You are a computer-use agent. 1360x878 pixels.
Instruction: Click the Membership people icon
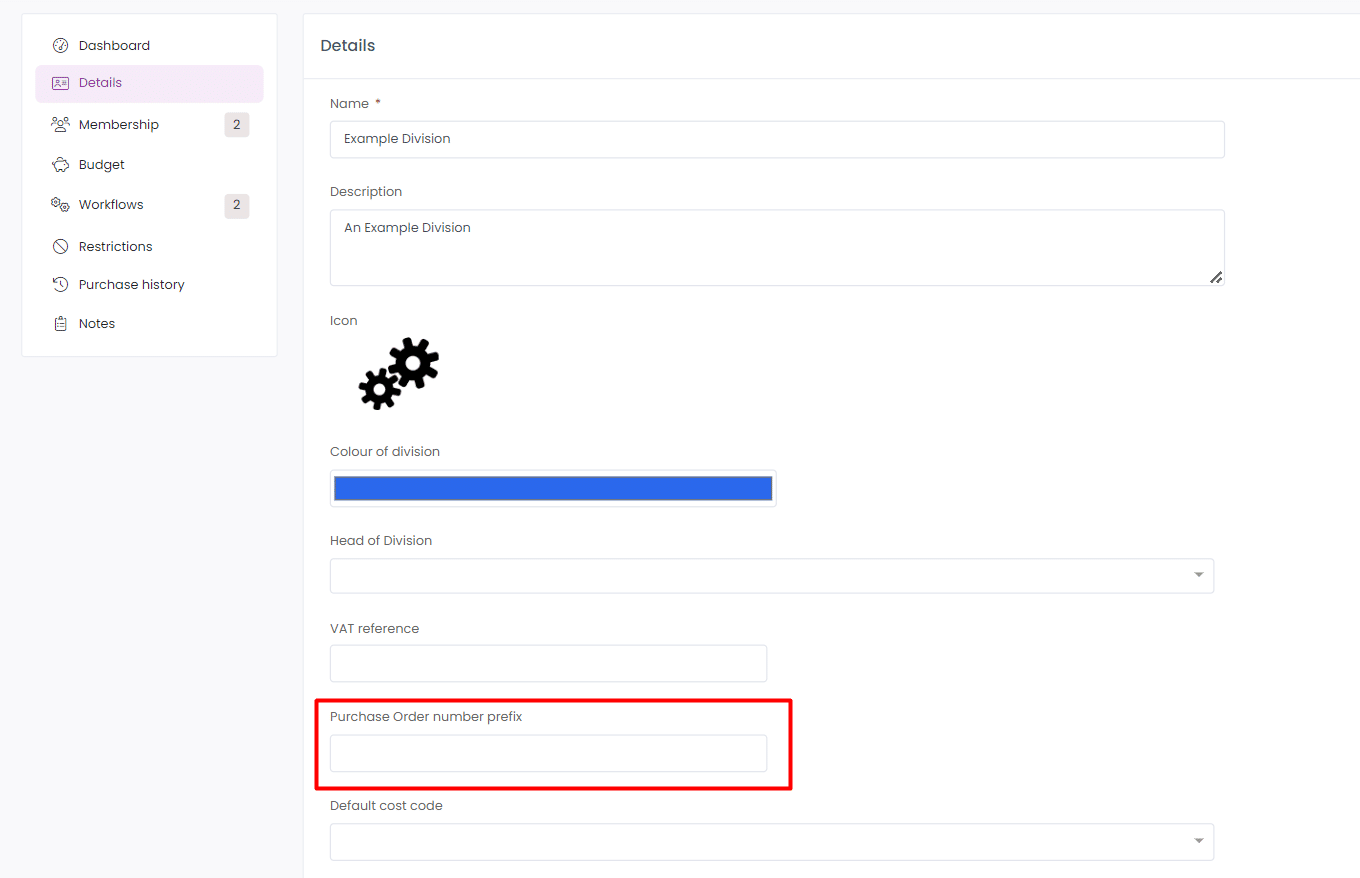[x=60, y=124]
